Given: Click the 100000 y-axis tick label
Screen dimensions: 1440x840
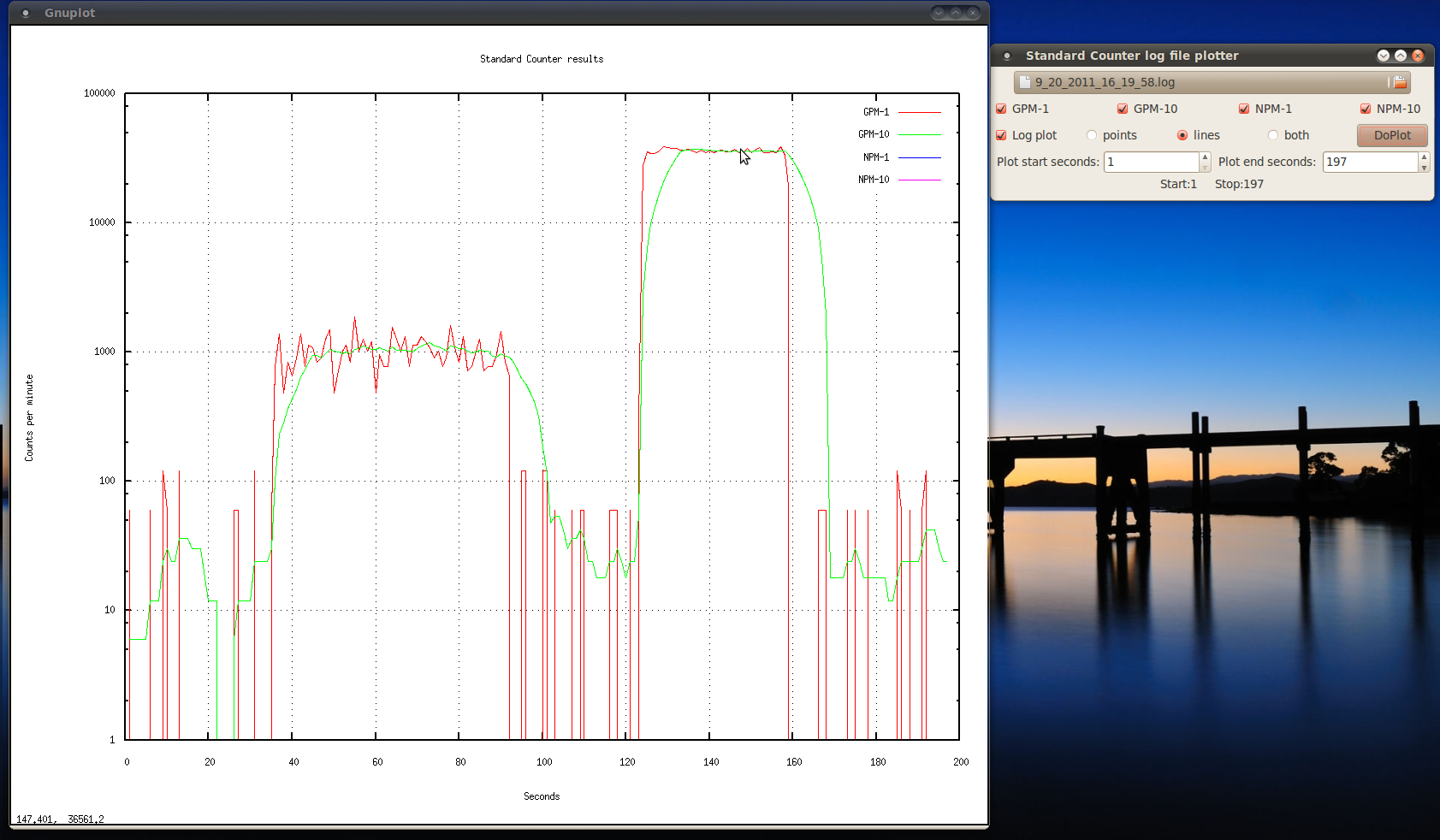Looking at the screenshot, I should pyautogui.click(x=99, y=93).
